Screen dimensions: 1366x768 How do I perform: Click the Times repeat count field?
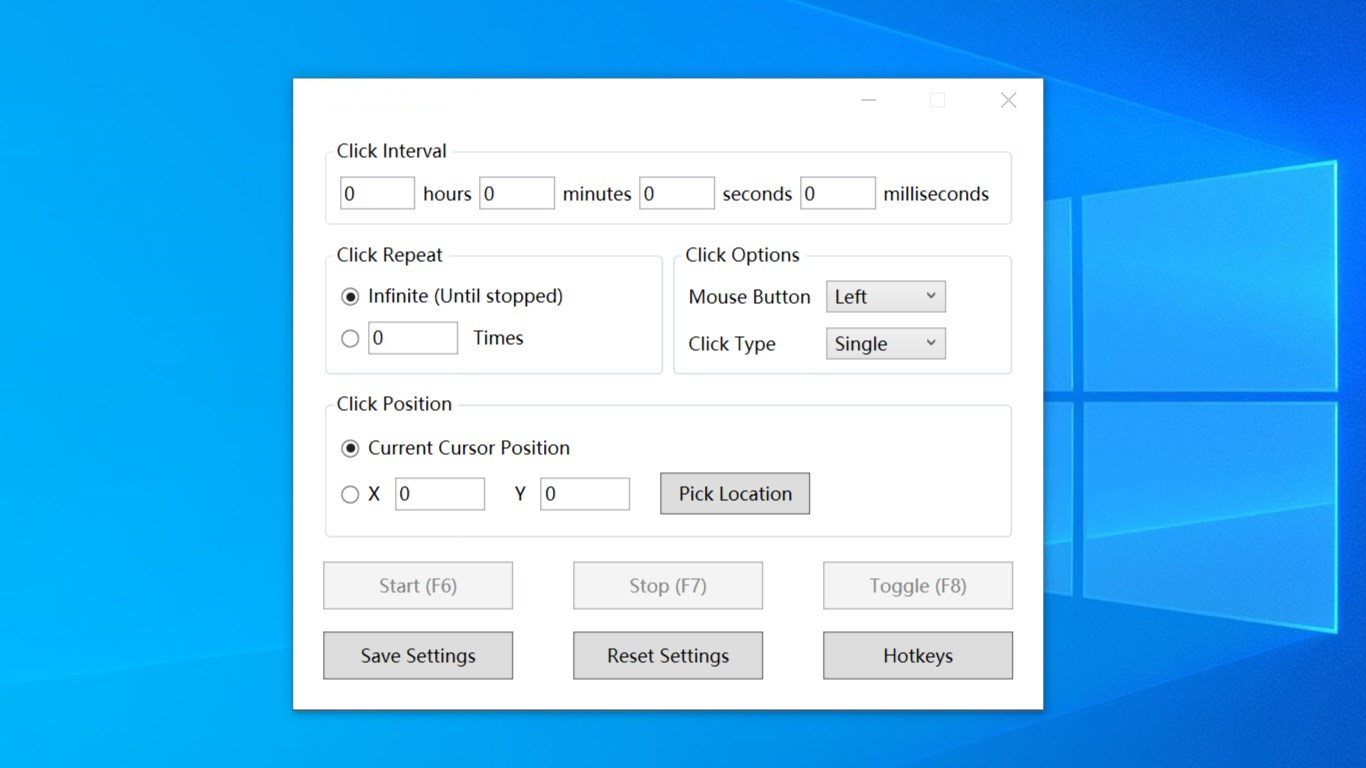(413, 338)
